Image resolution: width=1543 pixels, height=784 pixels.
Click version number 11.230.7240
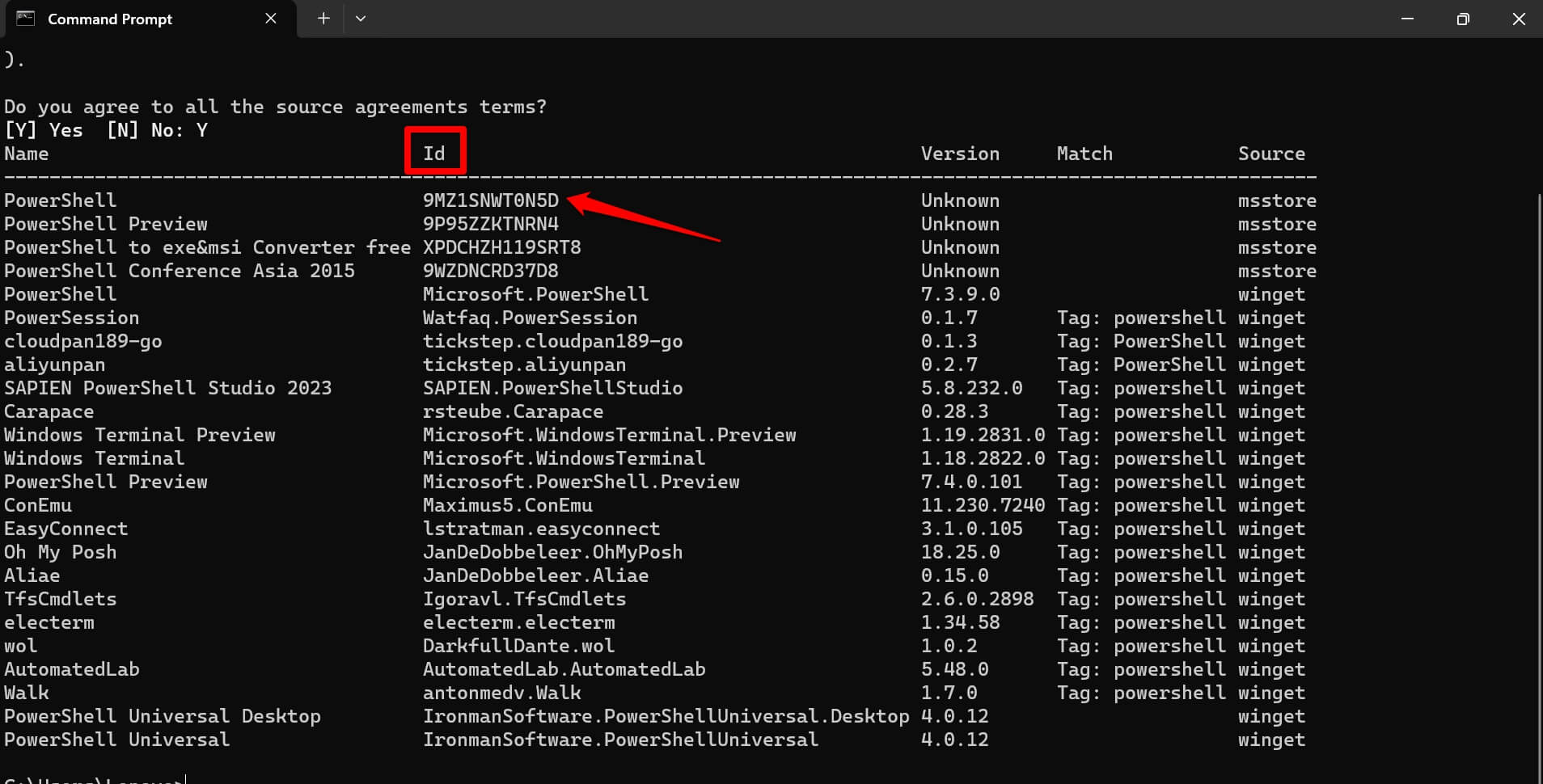(x=983, y=505)
